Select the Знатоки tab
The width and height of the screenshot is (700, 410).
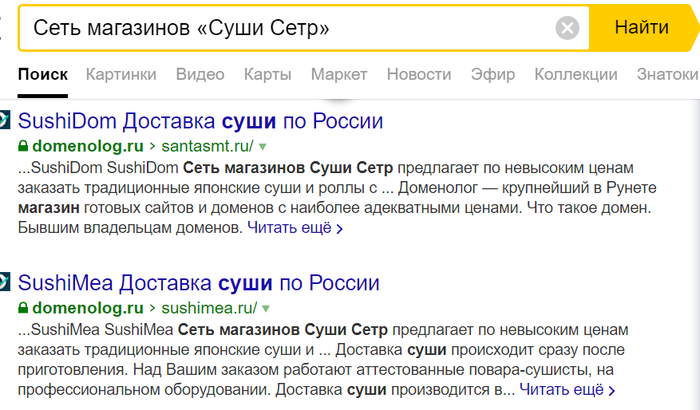pos(667,74)
